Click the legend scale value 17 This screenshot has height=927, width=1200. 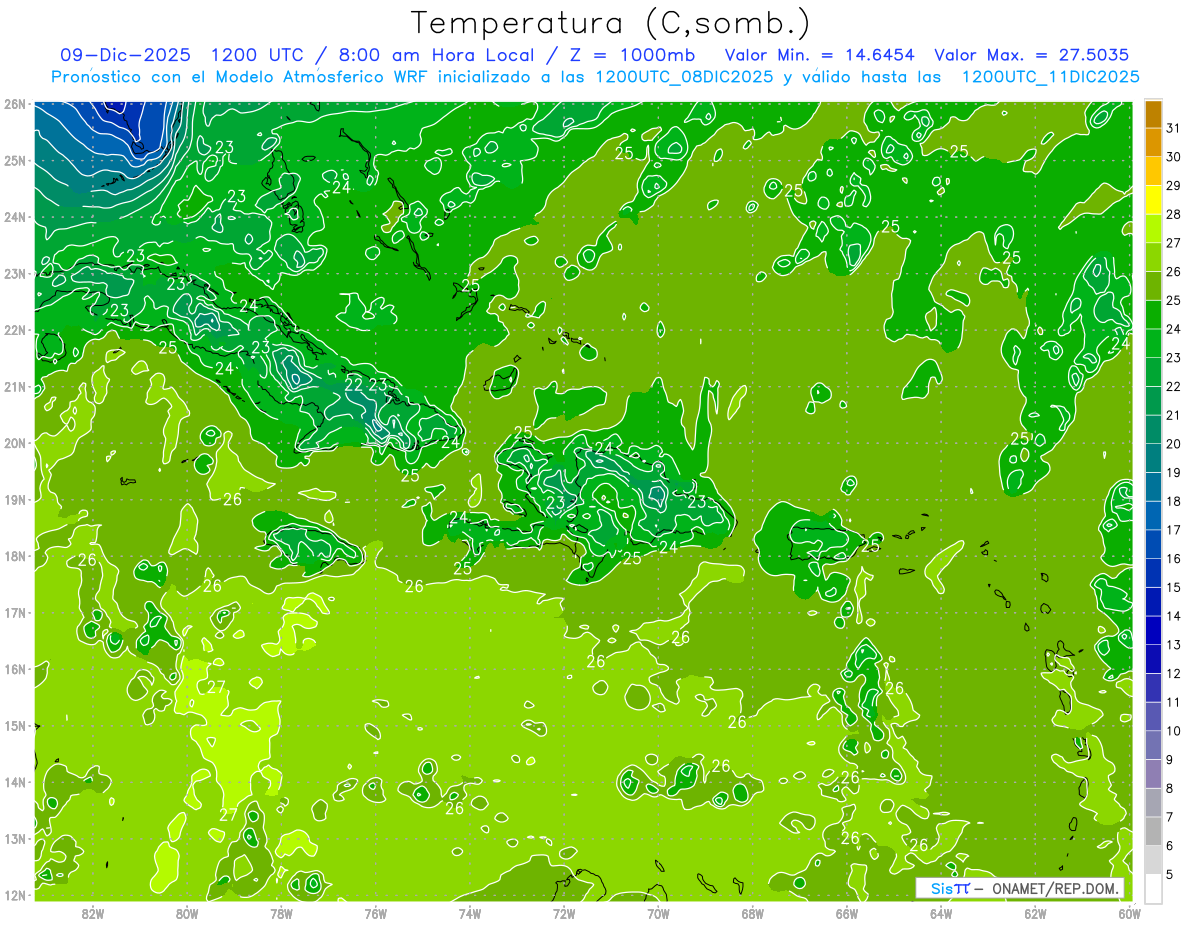1174,530
